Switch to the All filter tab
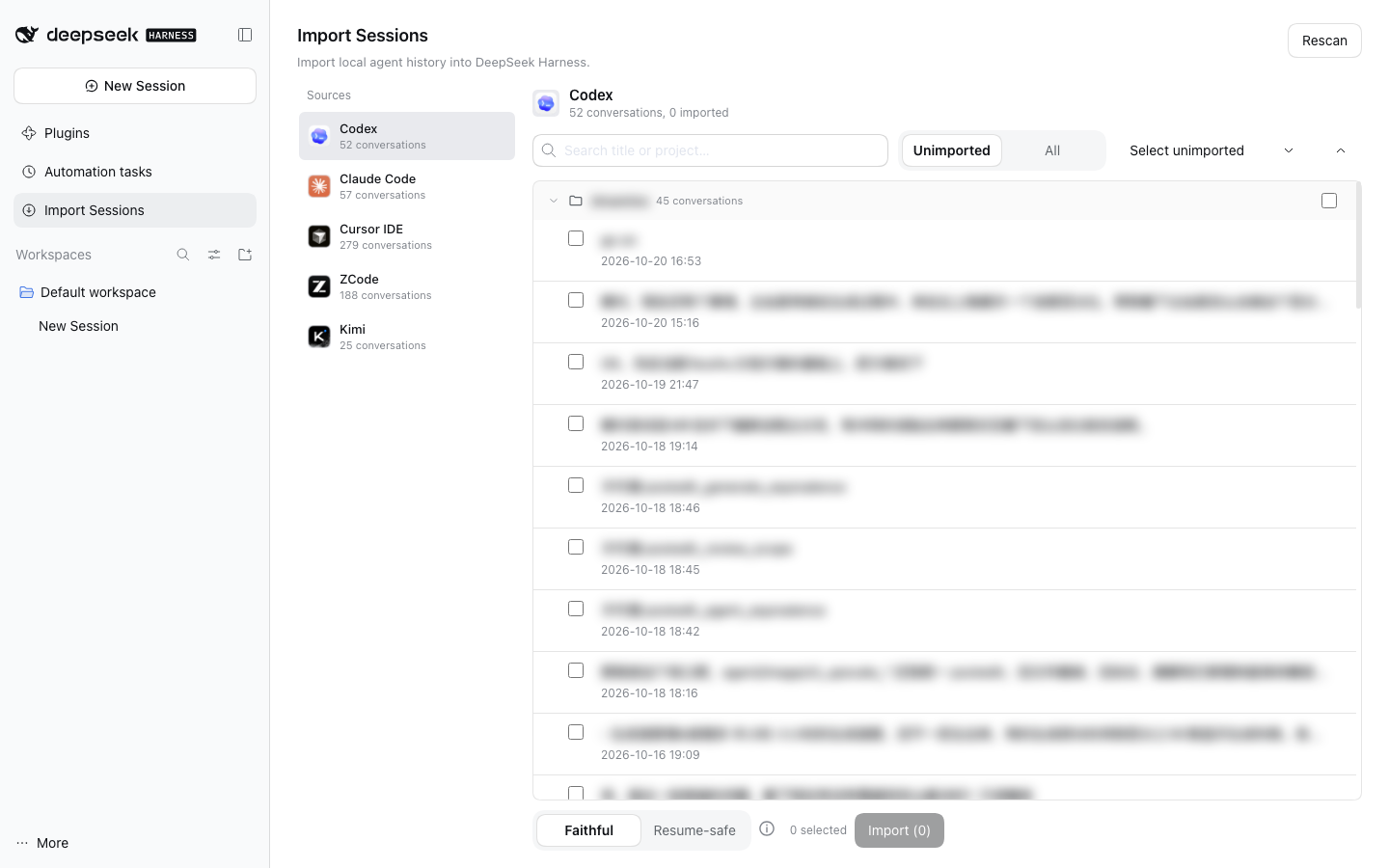 1052,150
